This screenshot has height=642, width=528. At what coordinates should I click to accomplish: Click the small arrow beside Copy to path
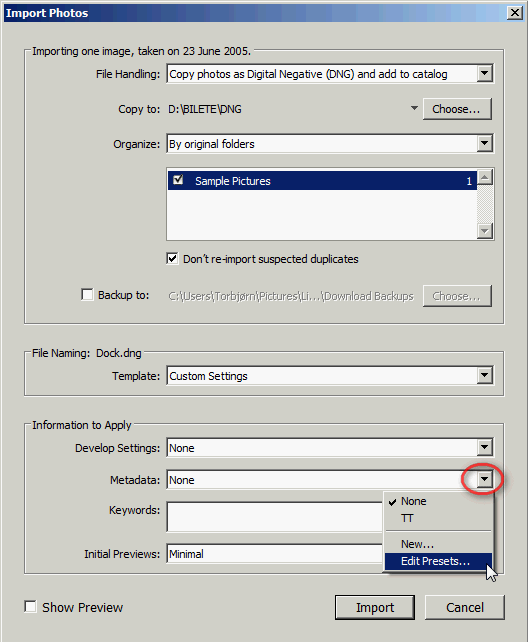pyautogui.click(x=414, y=108)
